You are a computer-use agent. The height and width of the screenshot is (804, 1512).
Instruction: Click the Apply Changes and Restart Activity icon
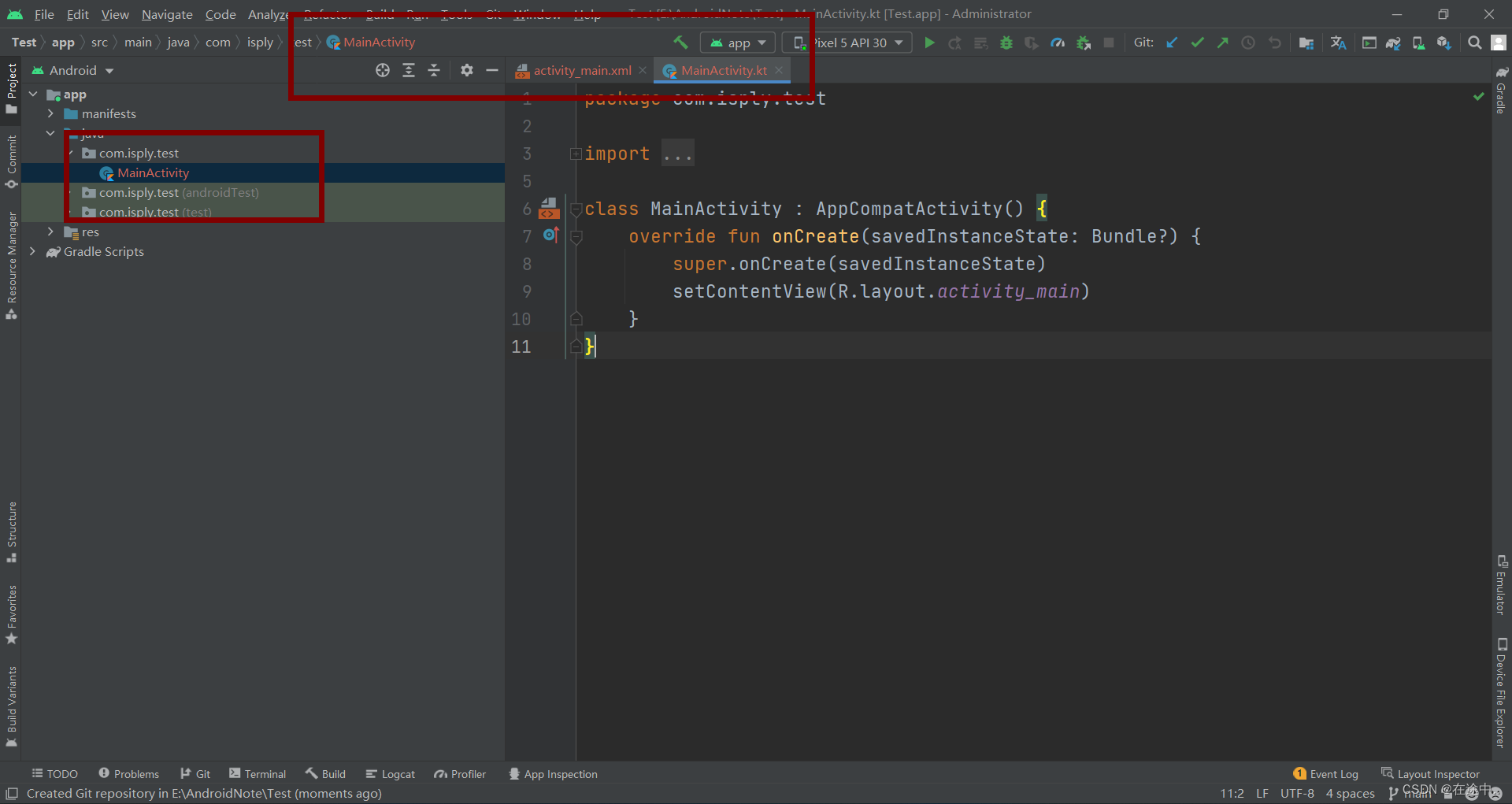pos(955,43)
